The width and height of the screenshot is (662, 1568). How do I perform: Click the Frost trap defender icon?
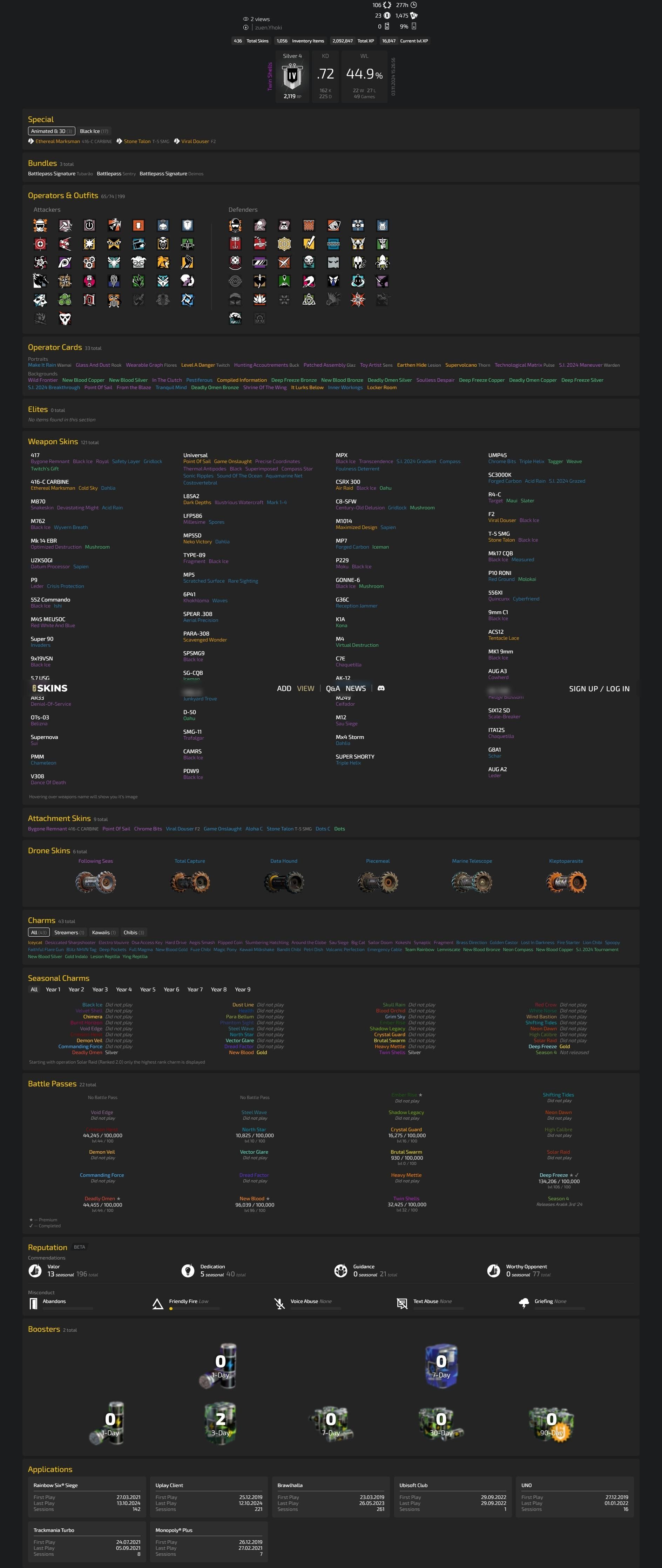[333, 244]
